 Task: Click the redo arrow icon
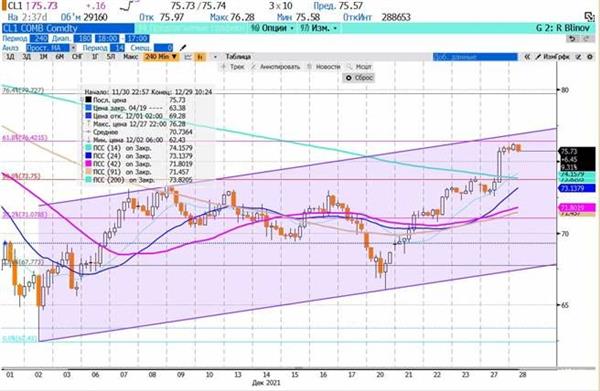click(586, 38)
